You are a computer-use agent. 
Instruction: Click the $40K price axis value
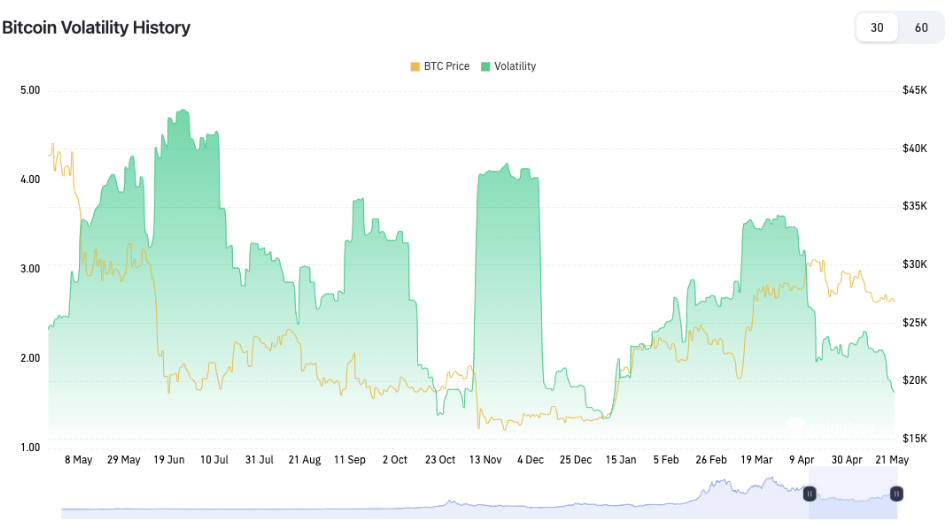coord(915,149)
